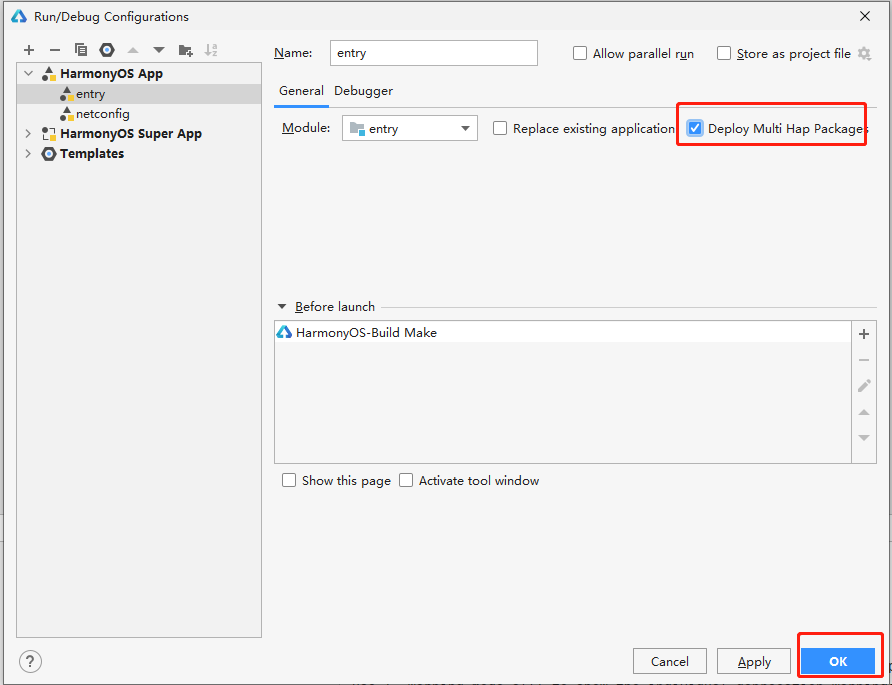Move configuration down in left toolbar

point(159,50)
